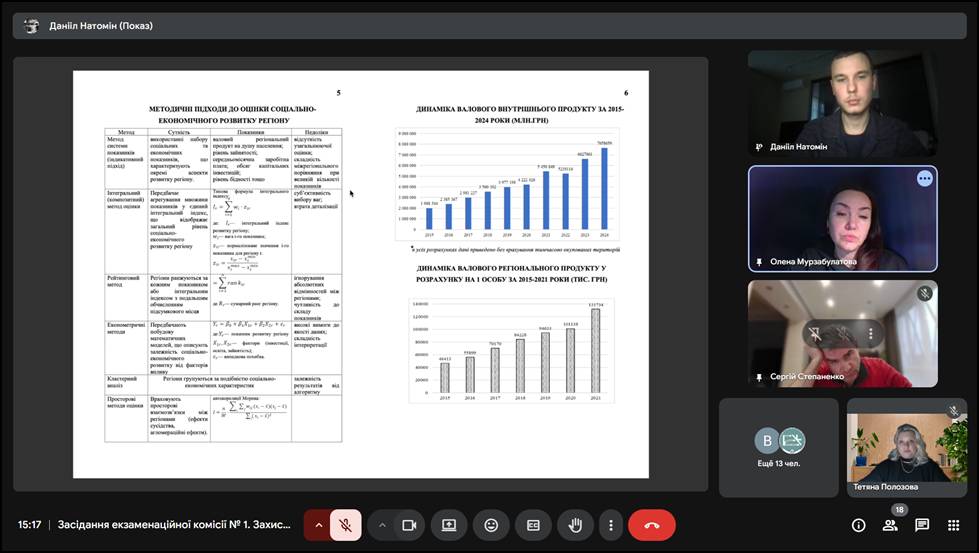Image resolution: width=979 pixels, height=553 pixels.
Task: Open three-dot menu on Сергій Степаненко's tile
Action: click(871, 333)
